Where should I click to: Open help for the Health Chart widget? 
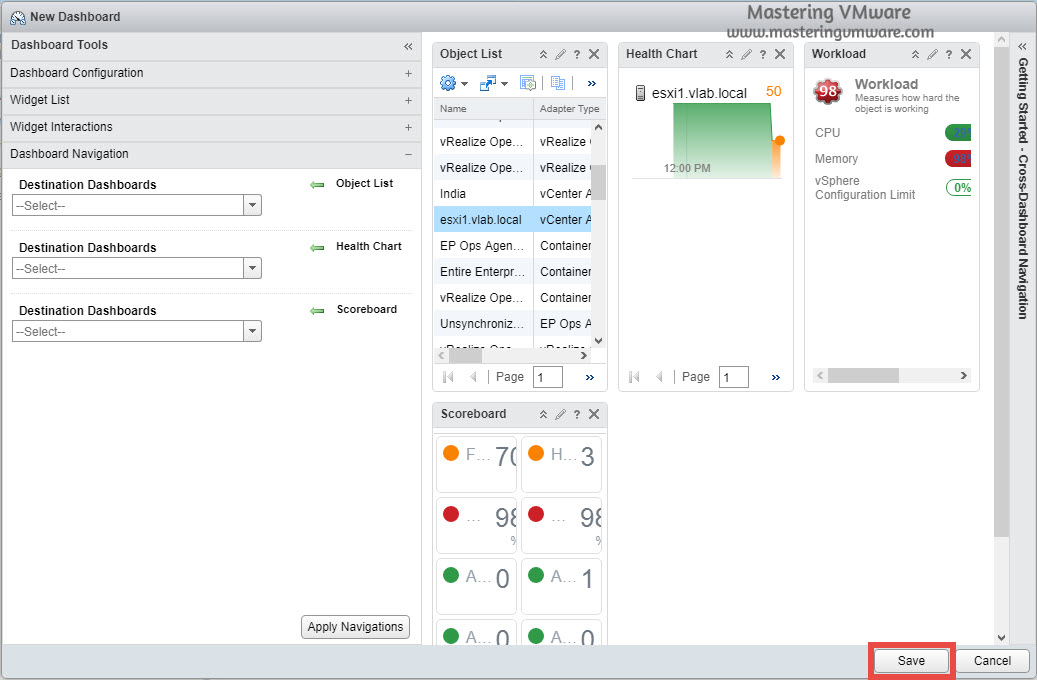click(x=763, y=54)
